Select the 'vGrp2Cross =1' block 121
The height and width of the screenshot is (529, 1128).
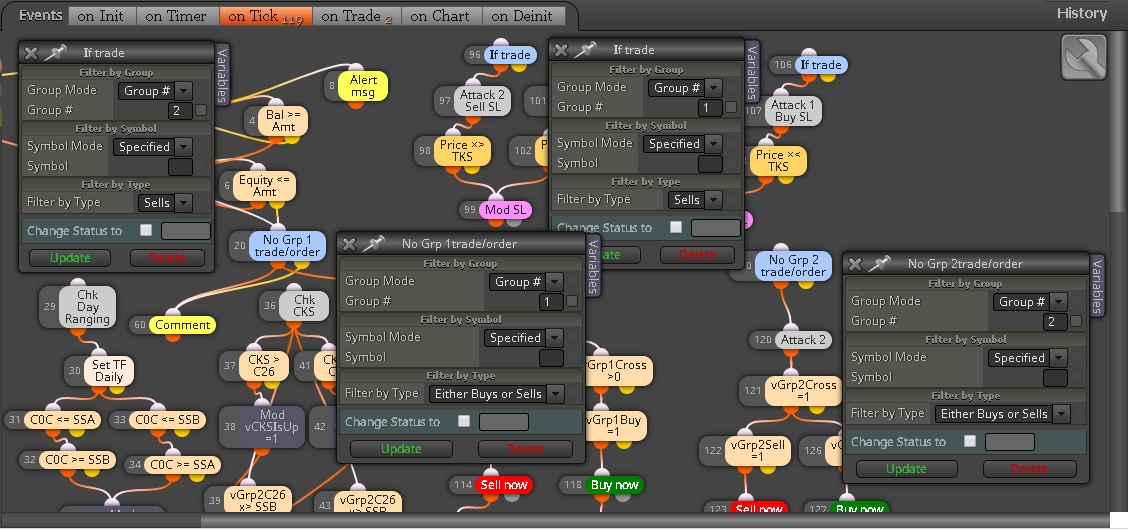(x=803, y=391)
